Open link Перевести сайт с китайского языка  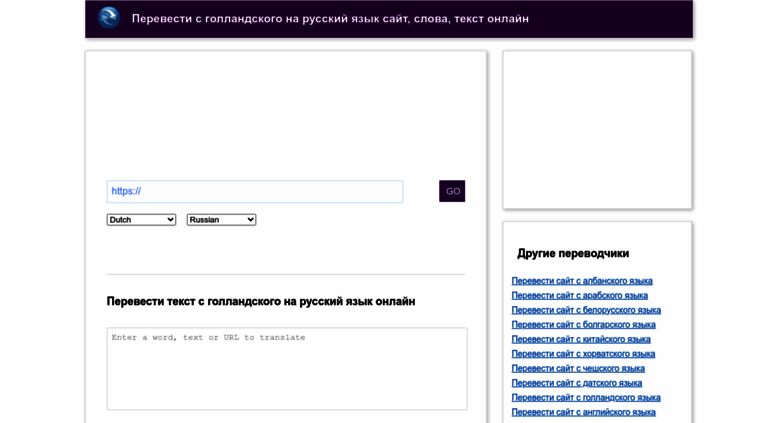(x=581, y=339)
